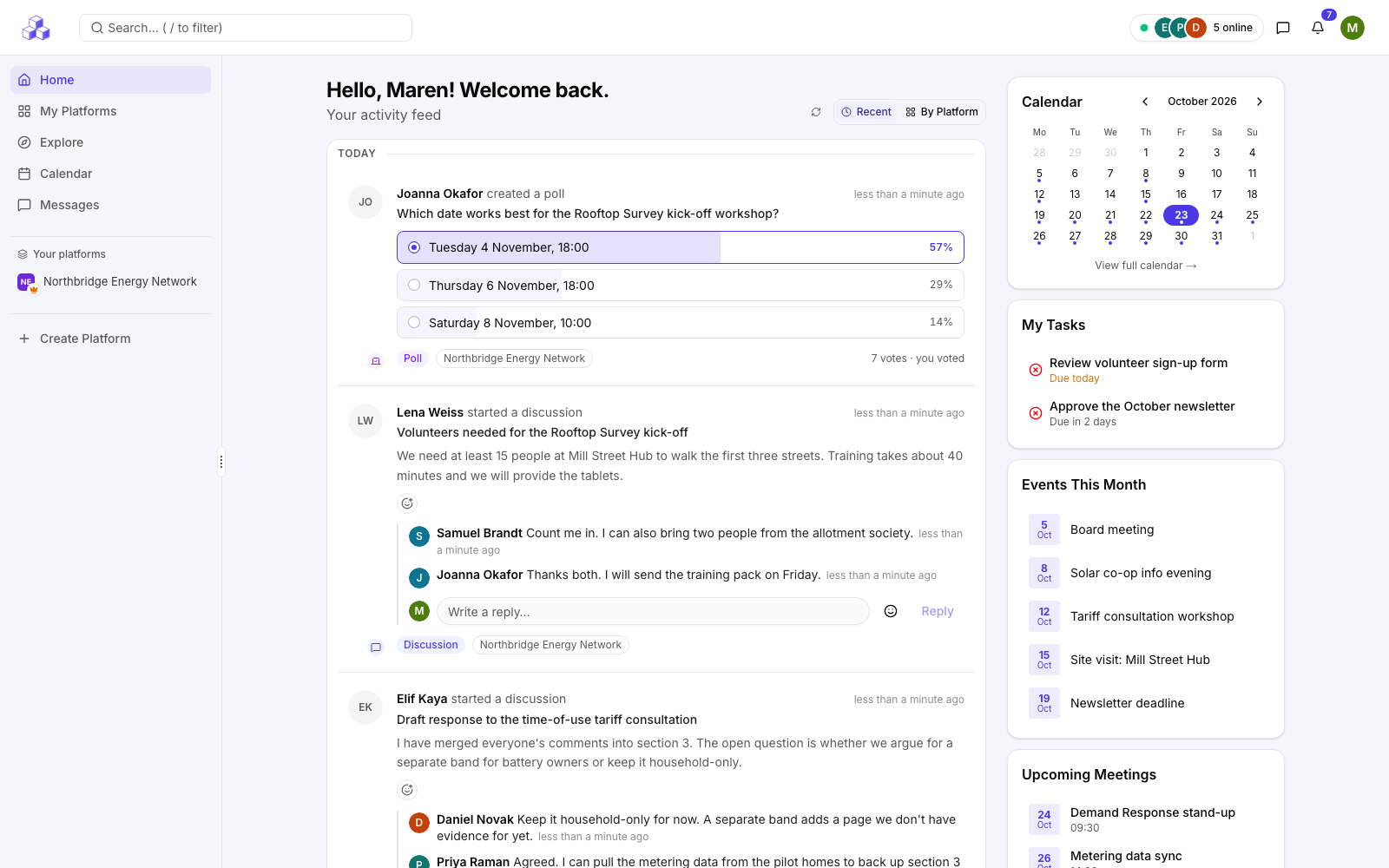Click the Poll tag
The image size is (1389, 868).
coord(412,358)
